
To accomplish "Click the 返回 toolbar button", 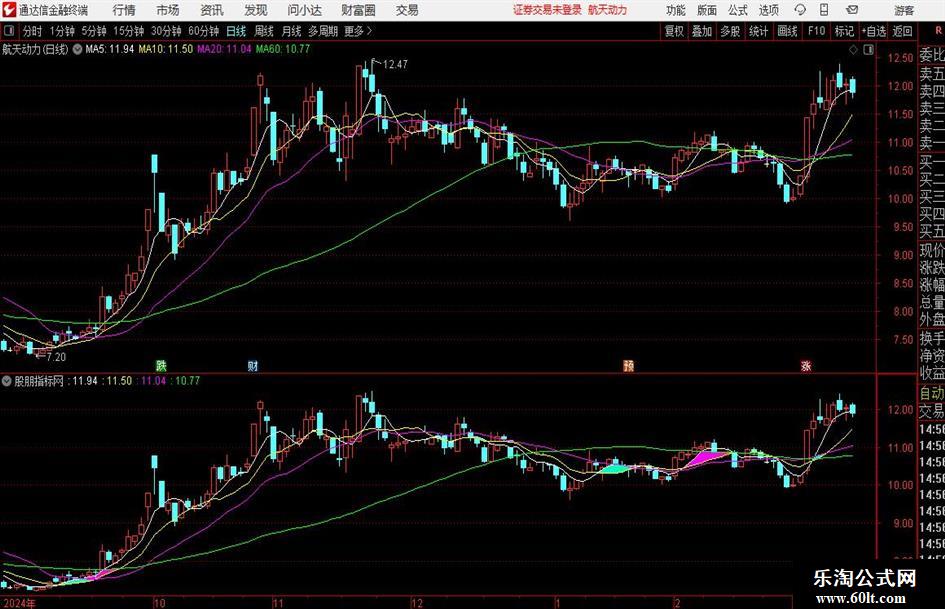I will (x=902, y=31).
